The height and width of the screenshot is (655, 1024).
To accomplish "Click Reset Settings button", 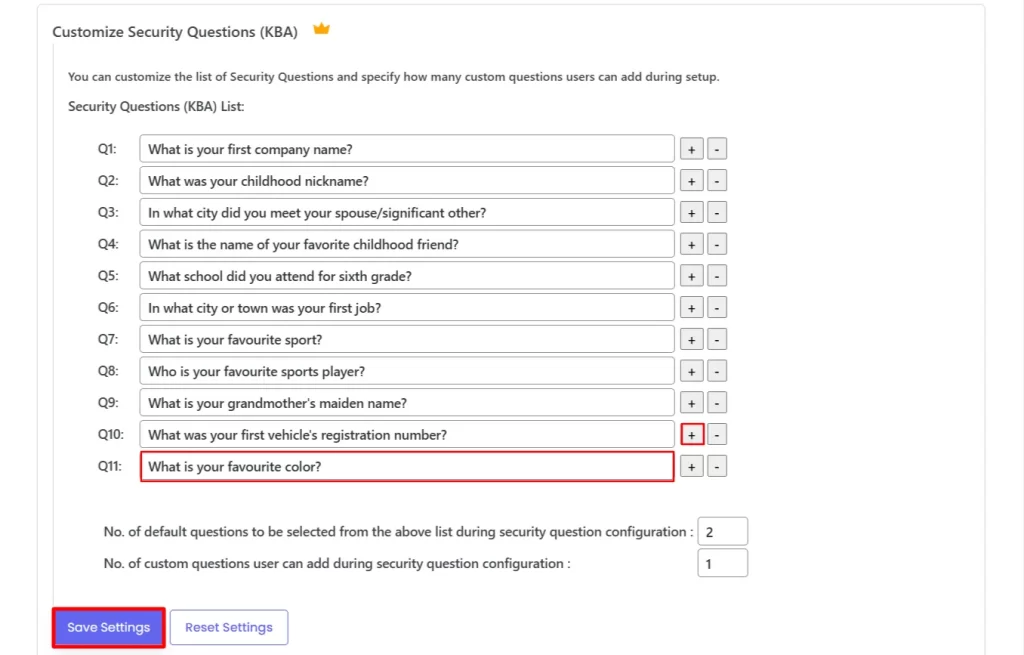I will pos(229,628).
